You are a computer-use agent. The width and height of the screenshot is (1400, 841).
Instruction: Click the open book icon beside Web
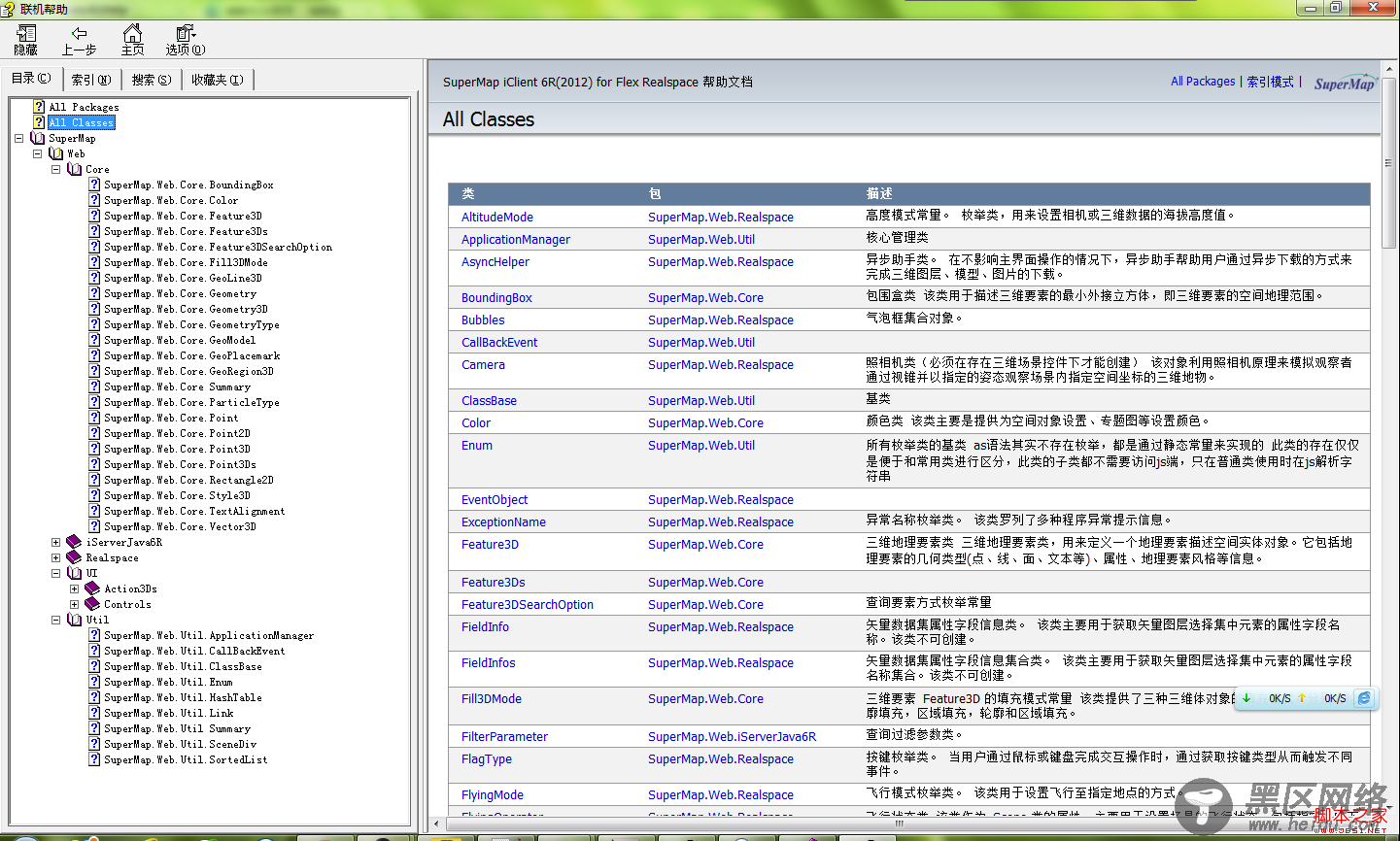point(56,153)
